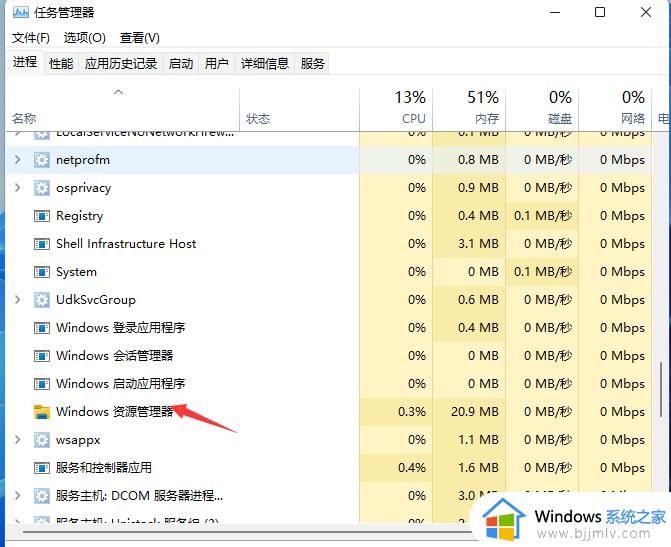671x547 pixels.
Task: Switch to the 启动 tab
Action: coord(181,64)
